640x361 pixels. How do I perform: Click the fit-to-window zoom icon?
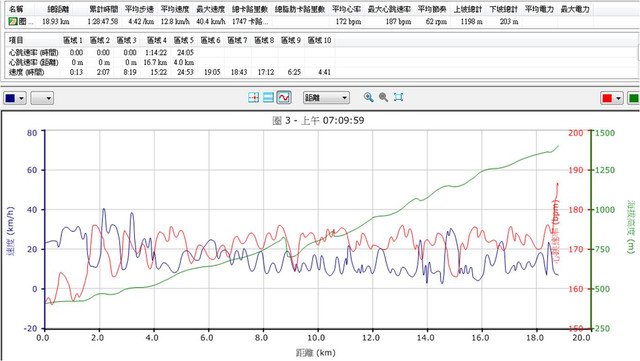pos(398,97)
